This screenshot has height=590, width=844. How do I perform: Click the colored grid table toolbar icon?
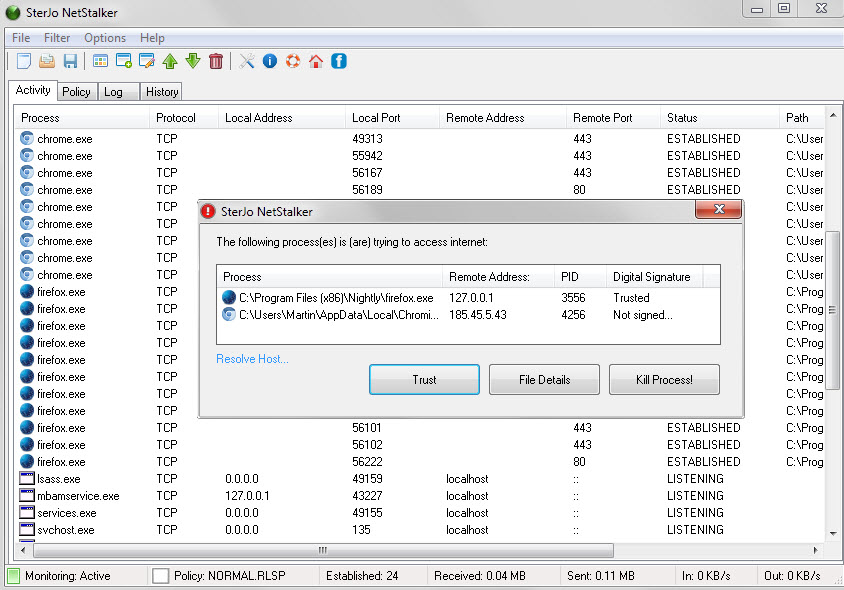pyautogui.click(x=100, y=61)
